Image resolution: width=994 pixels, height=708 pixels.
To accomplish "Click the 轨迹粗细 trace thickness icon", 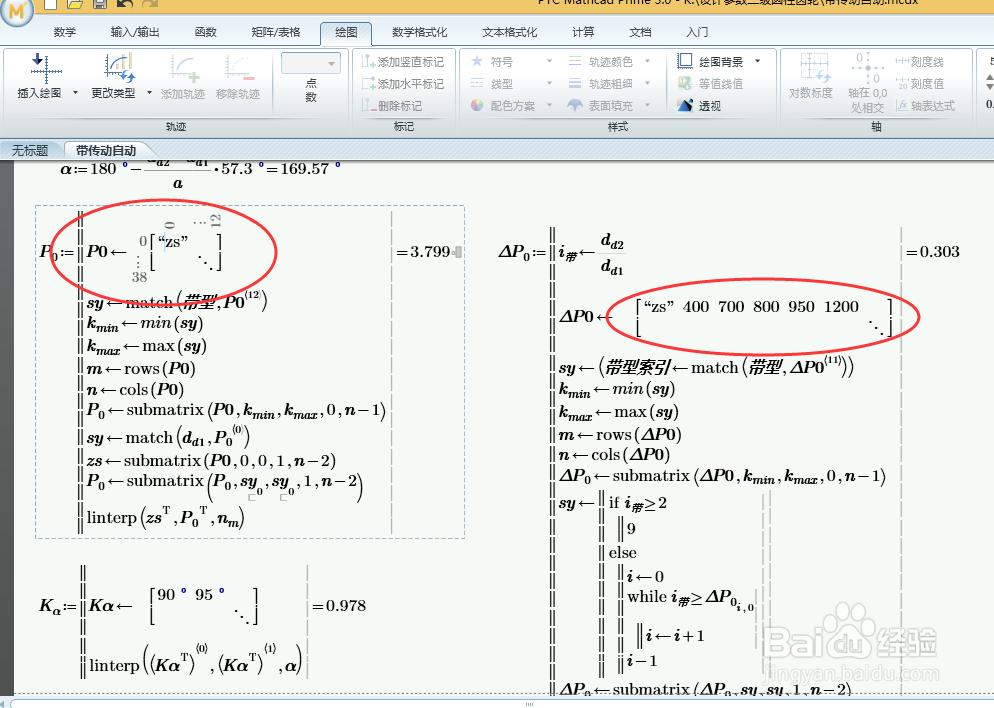I will click(x=575, y=84).
